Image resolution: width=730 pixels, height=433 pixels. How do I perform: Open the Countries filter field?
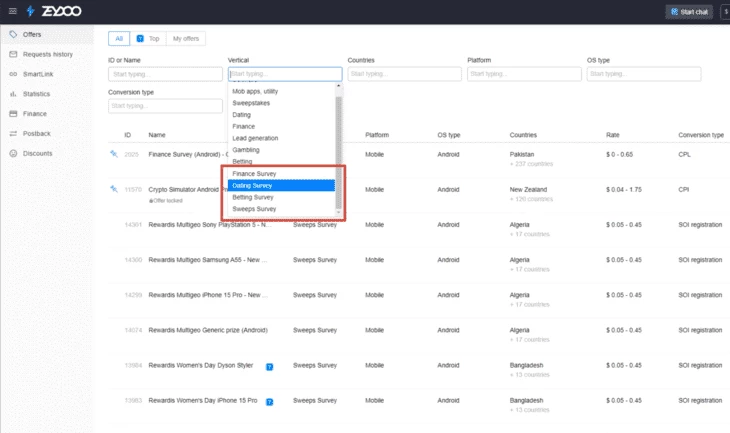[x=405, y=74]
